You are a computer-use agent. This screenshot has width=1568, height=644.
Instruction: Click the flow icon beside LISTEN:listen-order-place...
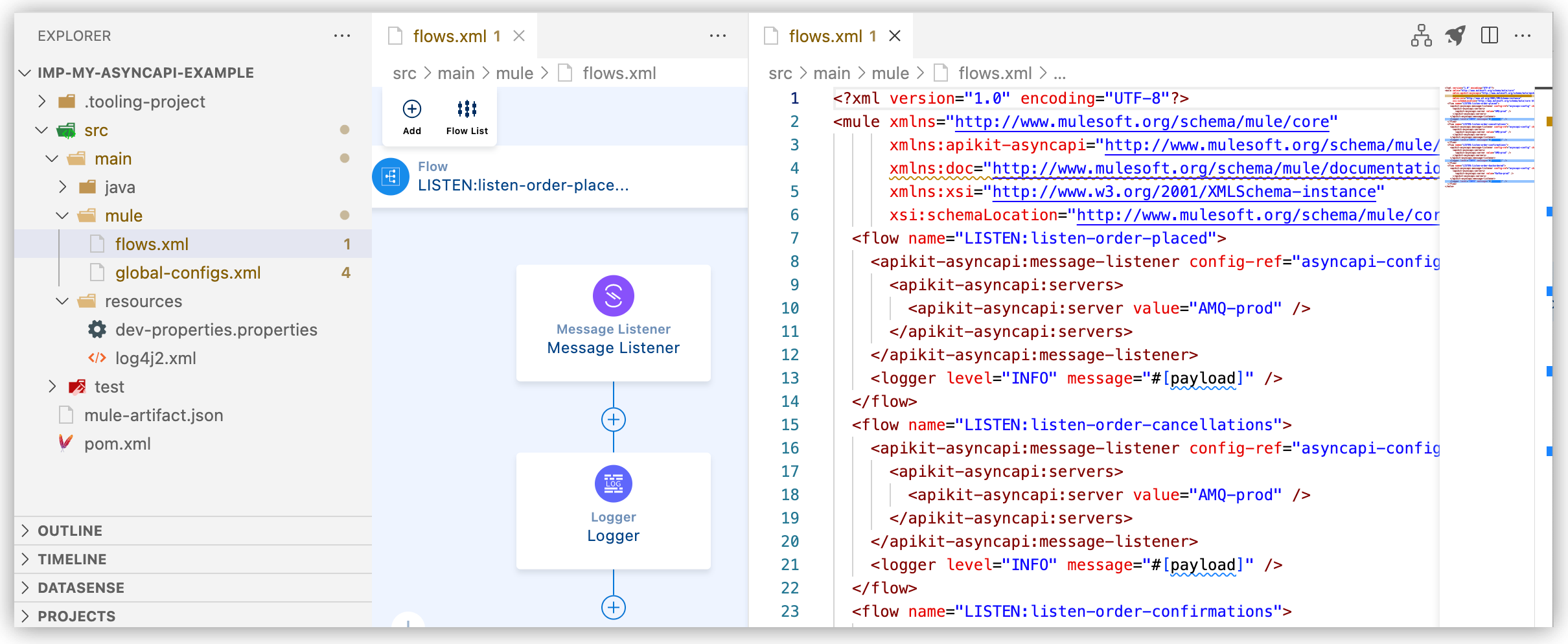coord(391,176)
